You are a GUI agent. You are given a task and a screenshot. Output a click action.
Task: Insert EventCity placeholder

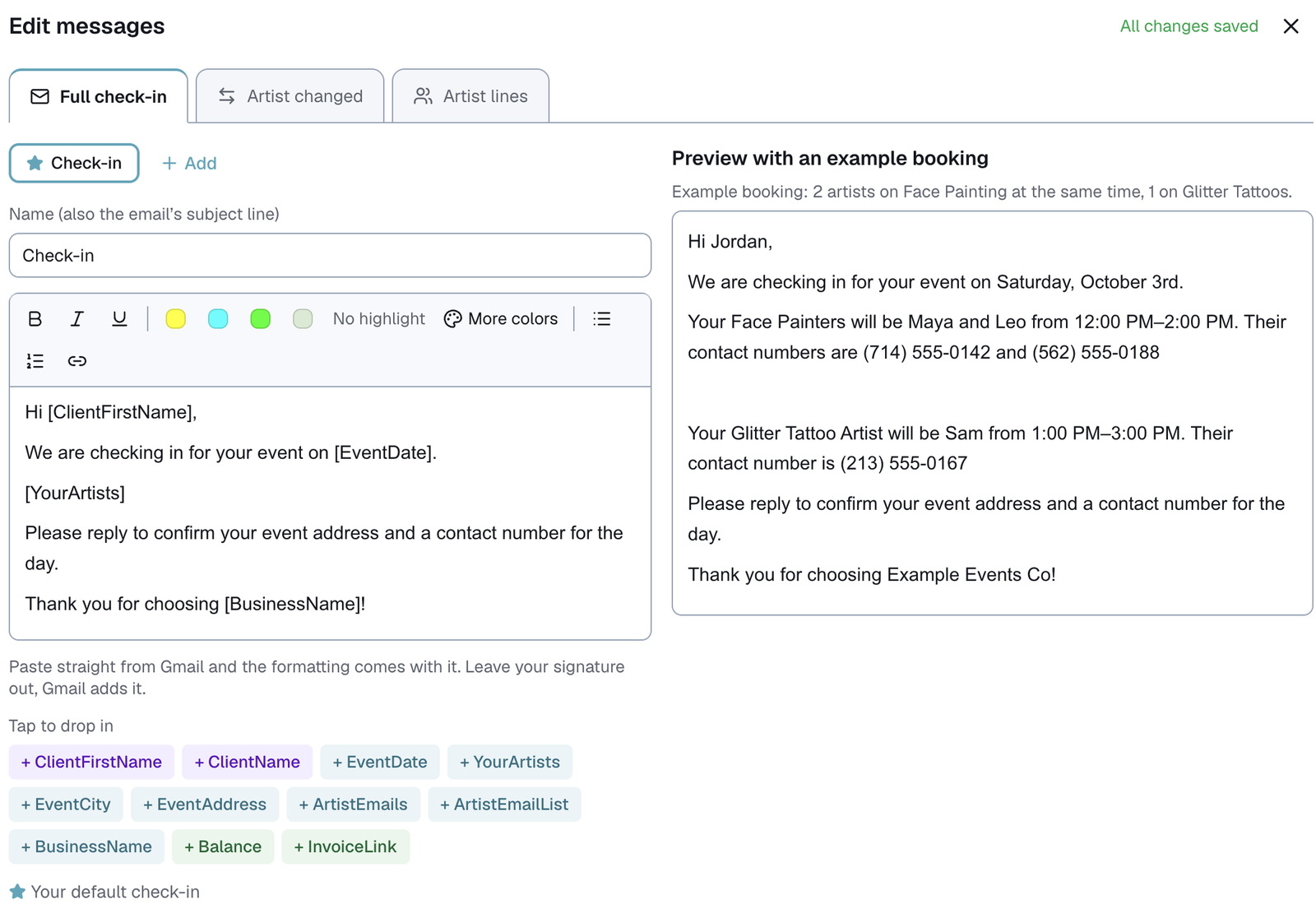[66, 804]
